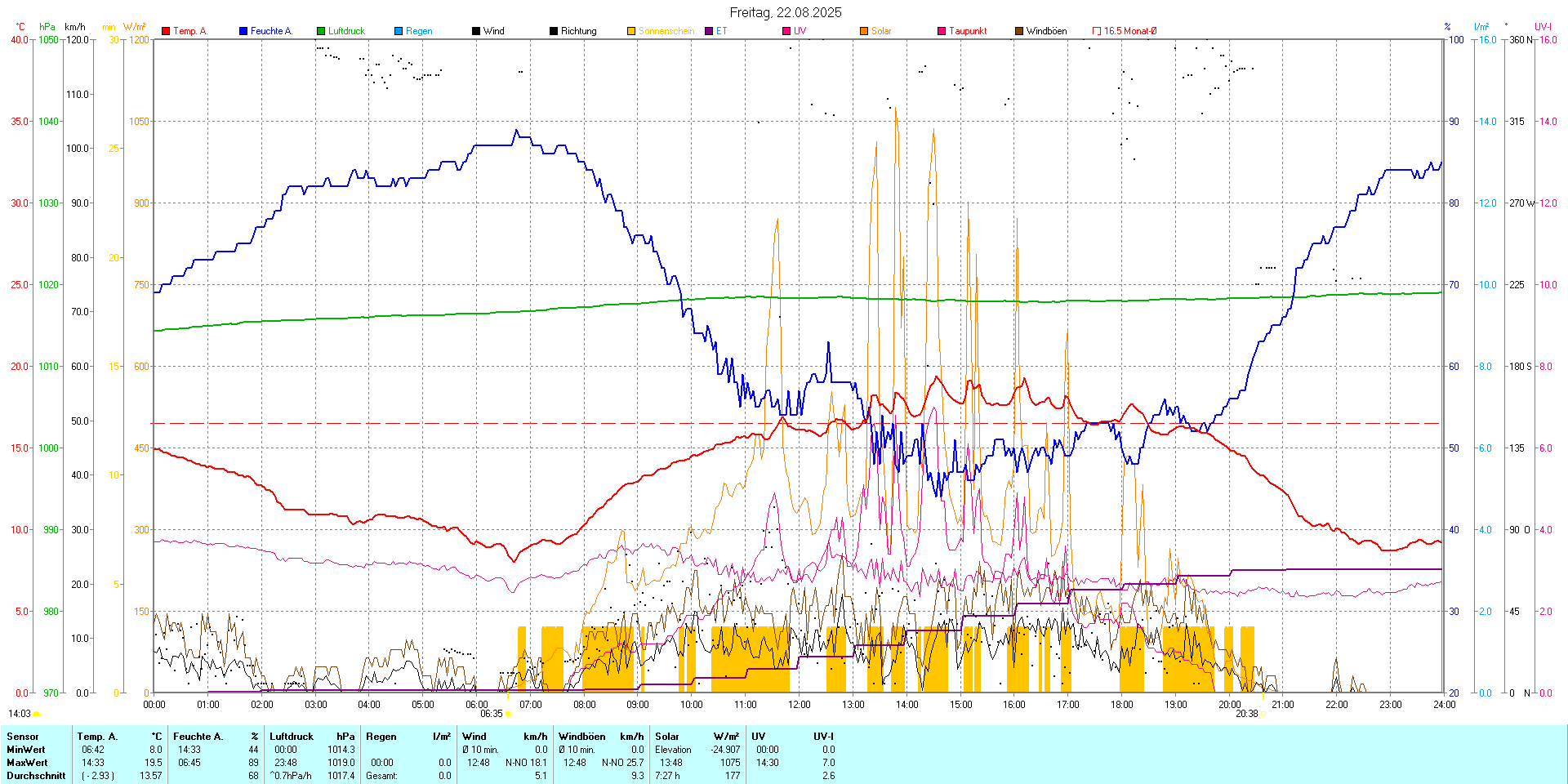The width and height of the screenshot is (1568, 784).
Task: Select the Luftdruck column header in table
Action: [x=292, y=737]
